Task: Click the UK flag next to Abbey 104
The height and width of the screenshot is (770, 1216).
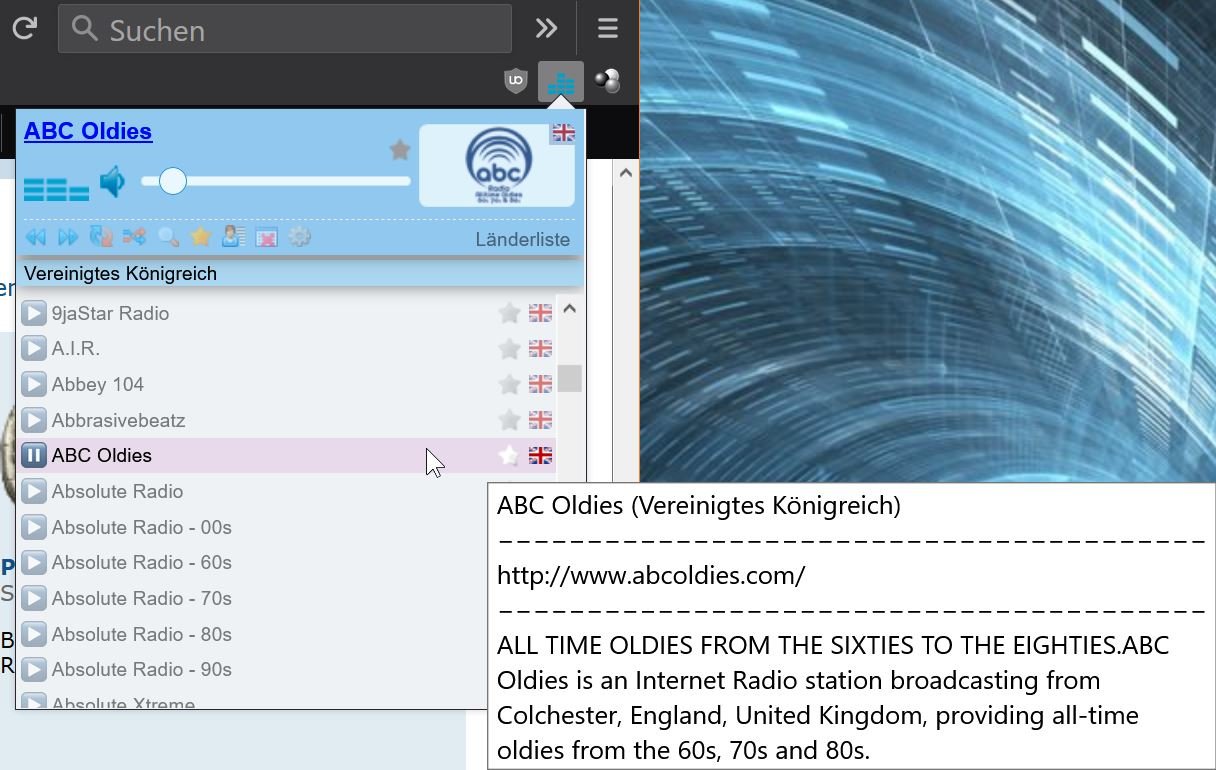Action: point(540,384)
